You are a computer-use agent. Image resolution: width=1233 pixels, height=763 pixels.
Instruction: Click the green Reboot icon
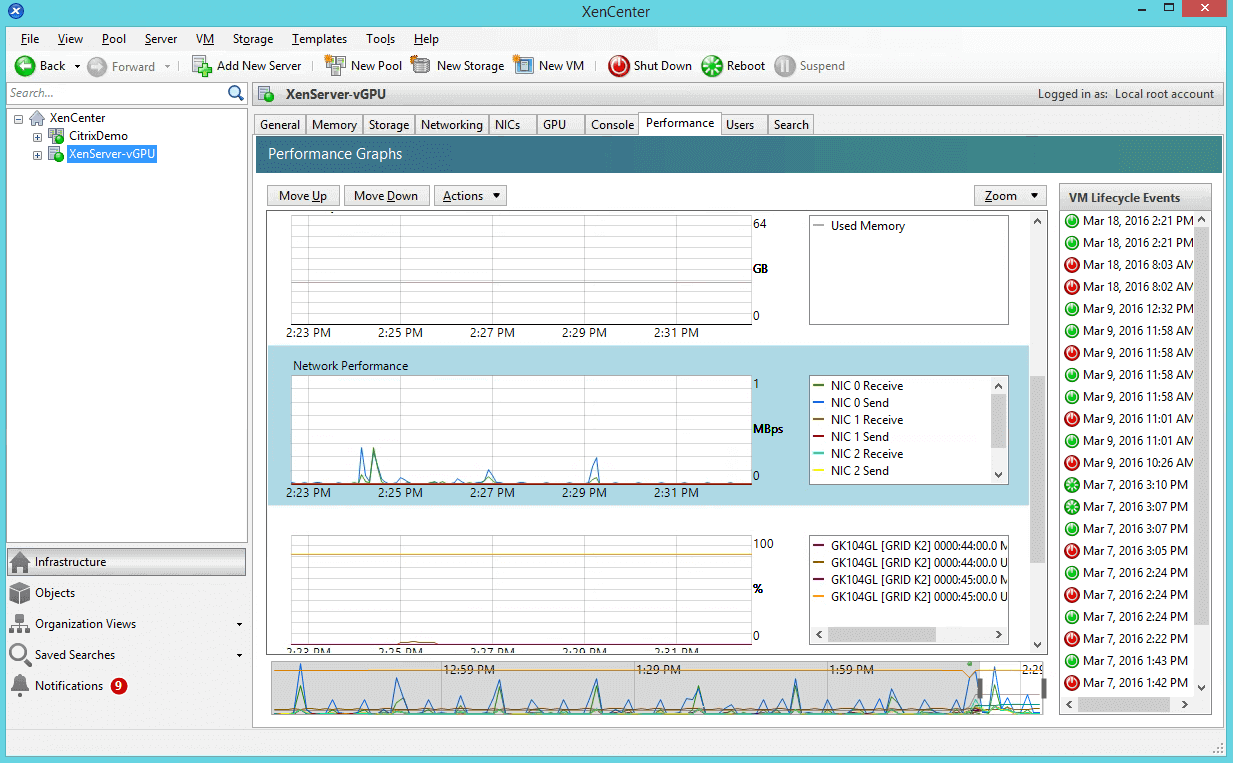(x=712, y=66)
